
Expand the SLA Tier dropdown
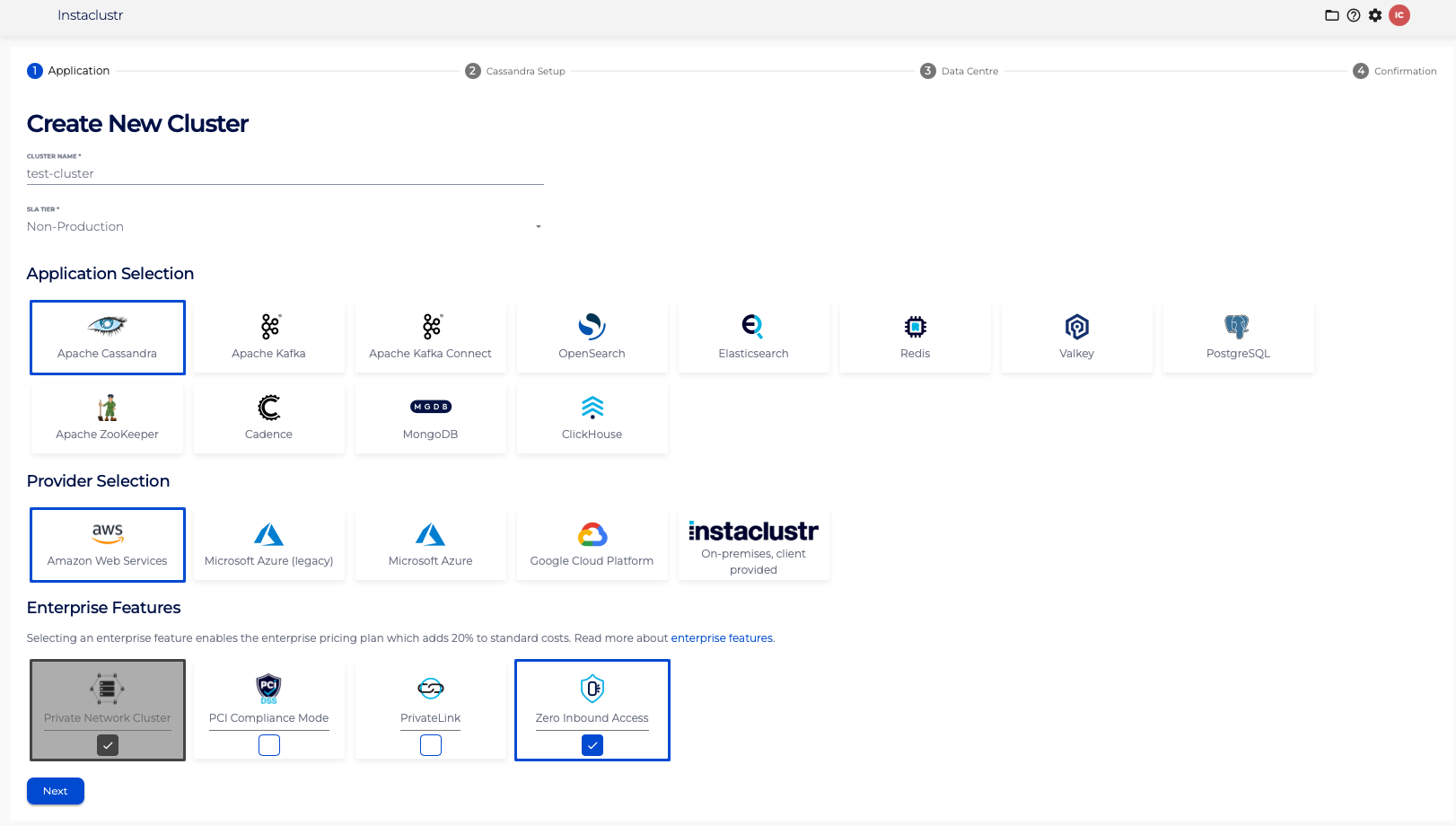285,226
